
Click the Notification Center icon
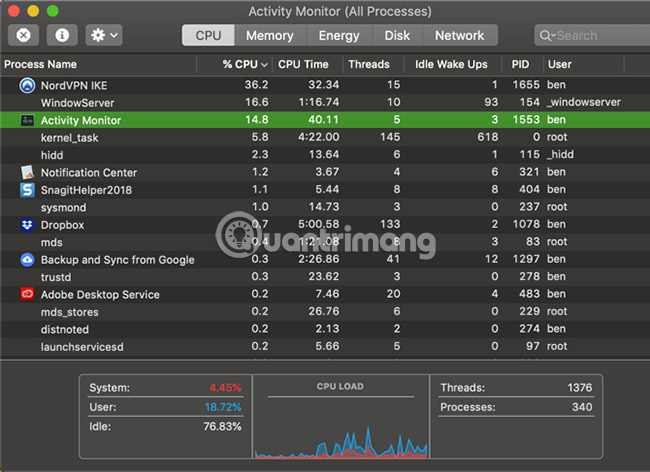click(x=27, y=172)
